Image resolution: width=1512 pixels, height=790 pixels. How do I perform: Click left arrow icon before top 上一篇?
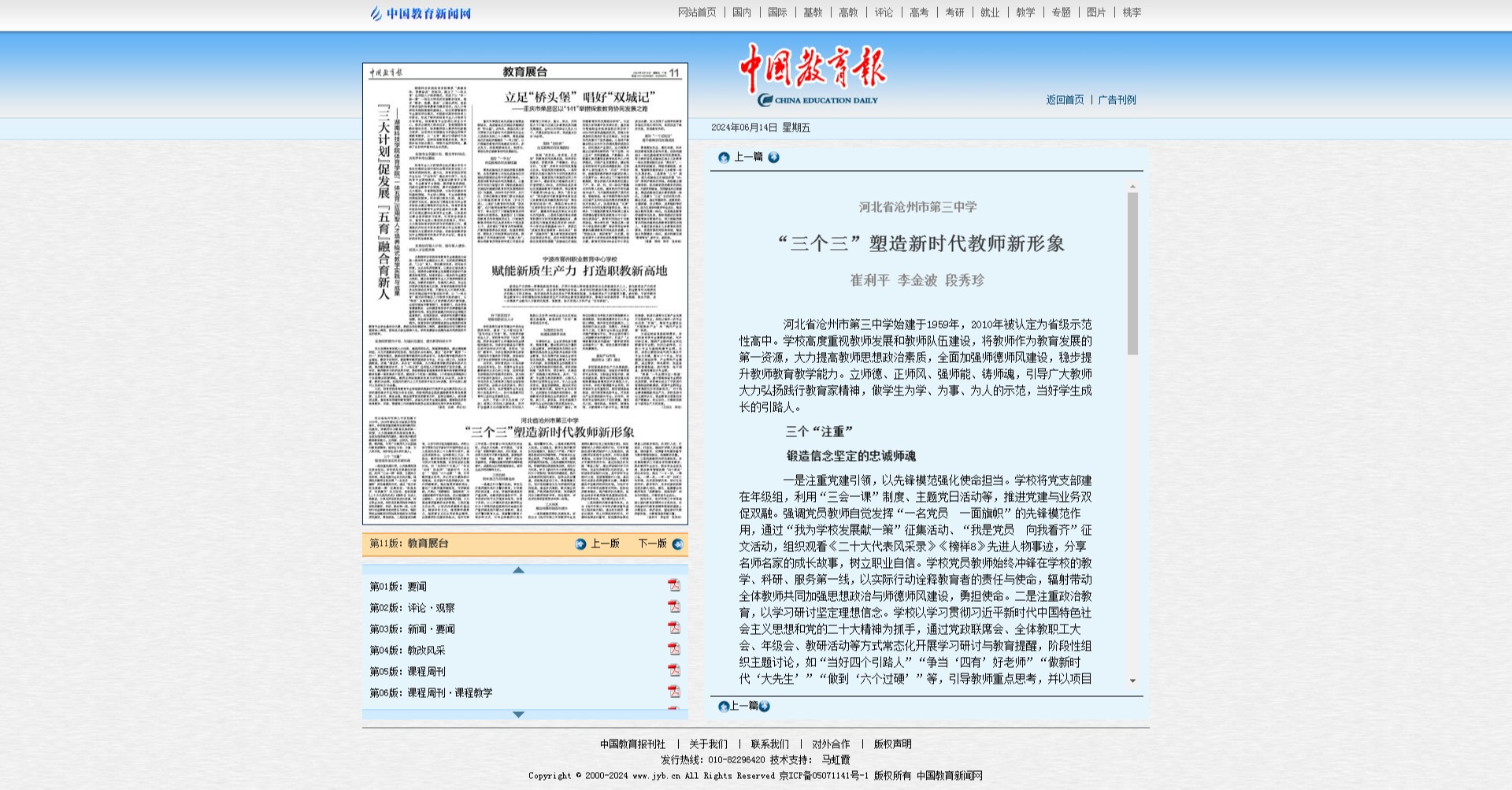click(724, 158)
